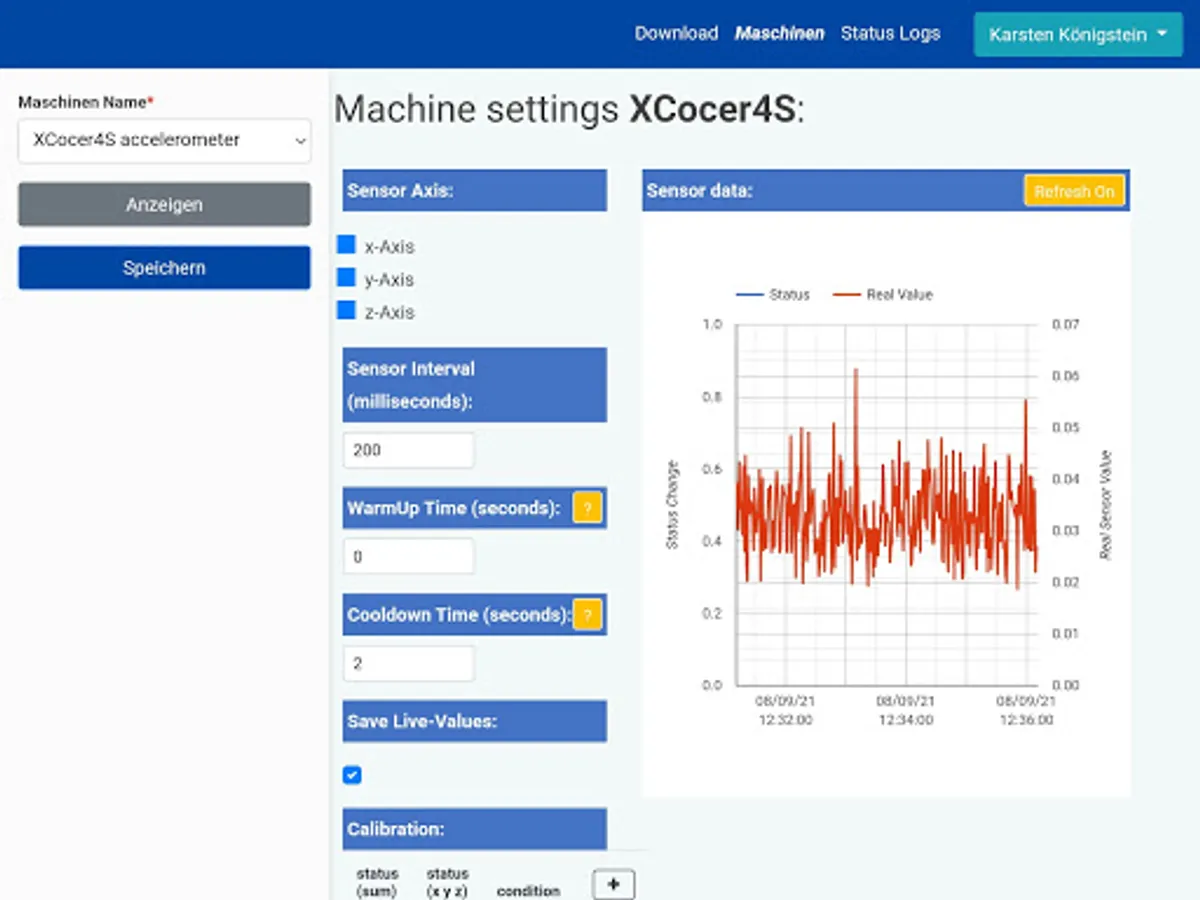Viewport: 1200px width, 900px height.
Task: Expand the Karsten Königstein user menu
Action: [x=1078, y=35]
